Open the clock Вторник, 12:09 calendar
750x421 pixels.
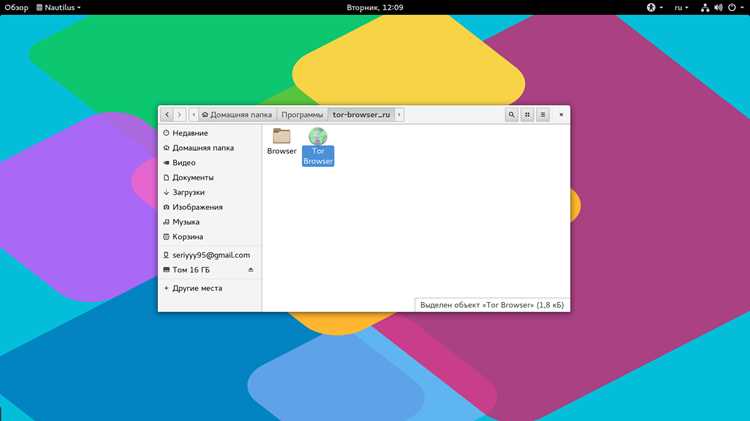[x=375, y=7]
